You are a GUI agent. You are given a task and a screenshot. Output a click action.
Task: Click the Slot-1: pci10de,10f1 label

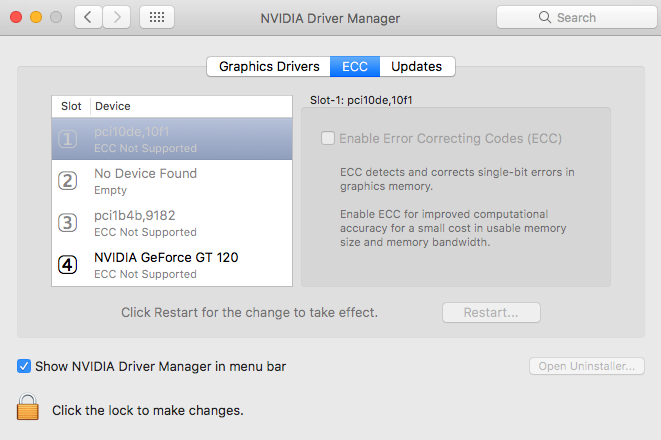click(361, 100)
